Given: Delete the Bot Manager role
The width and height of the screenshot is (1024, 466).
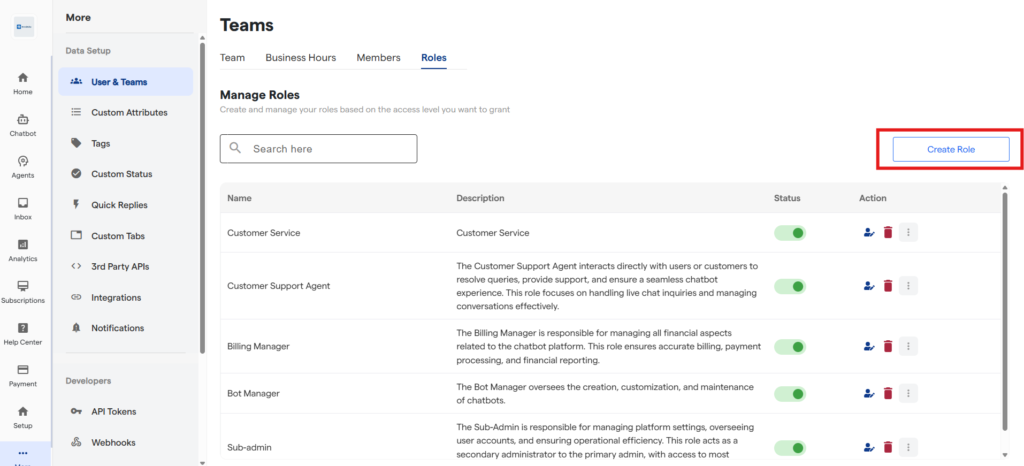Looking at the screenshot, I should click(887, 394).
